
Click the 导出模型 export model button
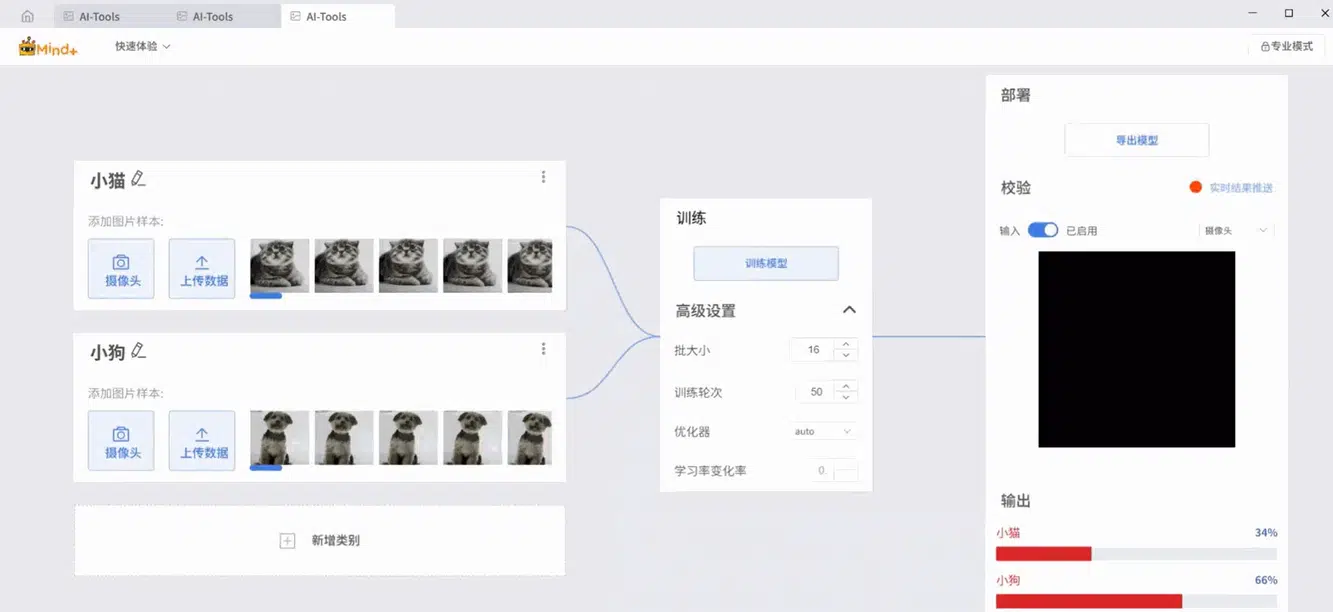(1137, 140)
